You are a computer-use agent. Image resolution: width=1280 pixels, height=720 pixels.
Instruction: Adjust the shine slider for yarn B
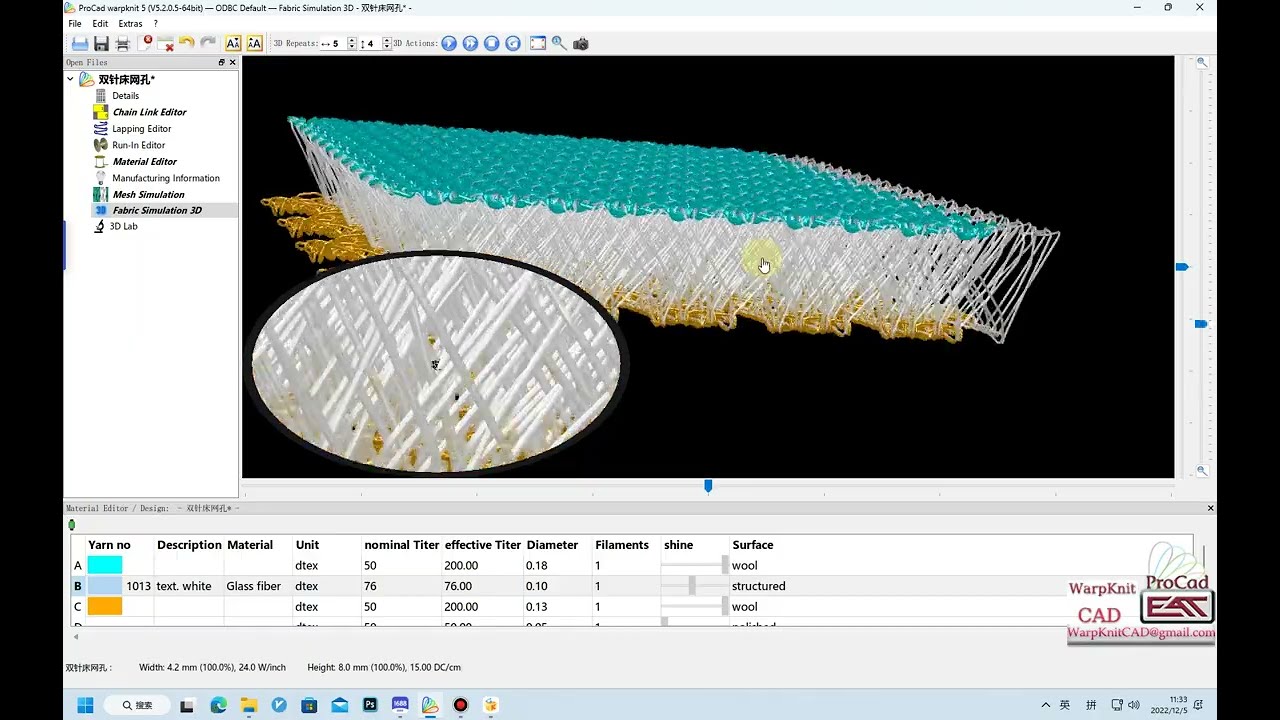click(x=694, y=586)
